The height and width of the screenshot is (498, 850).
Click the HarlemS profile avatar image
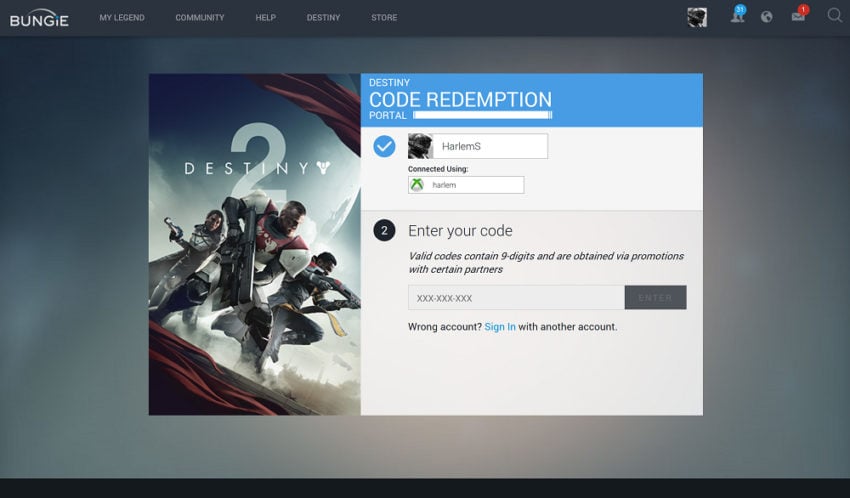tap(420, 146)
